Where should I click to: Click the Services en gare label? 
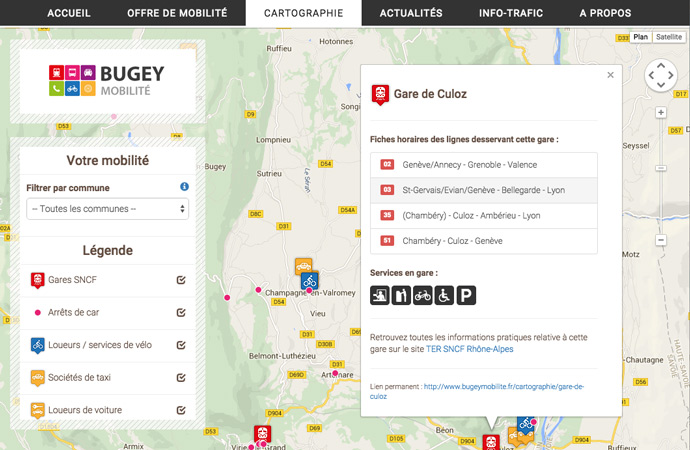pos(404,273)
